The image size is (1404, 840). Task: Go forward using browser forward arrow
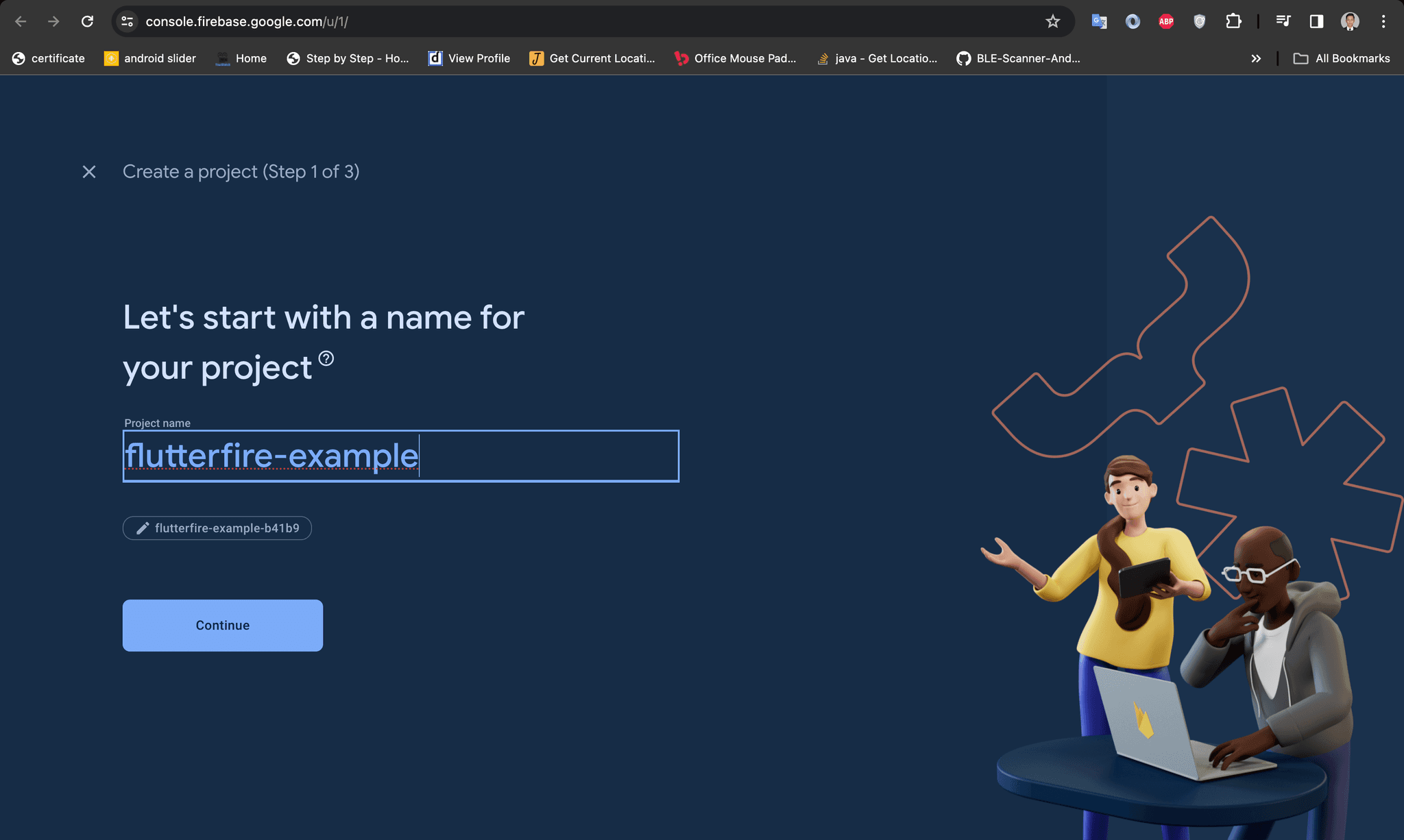(53, 21)
